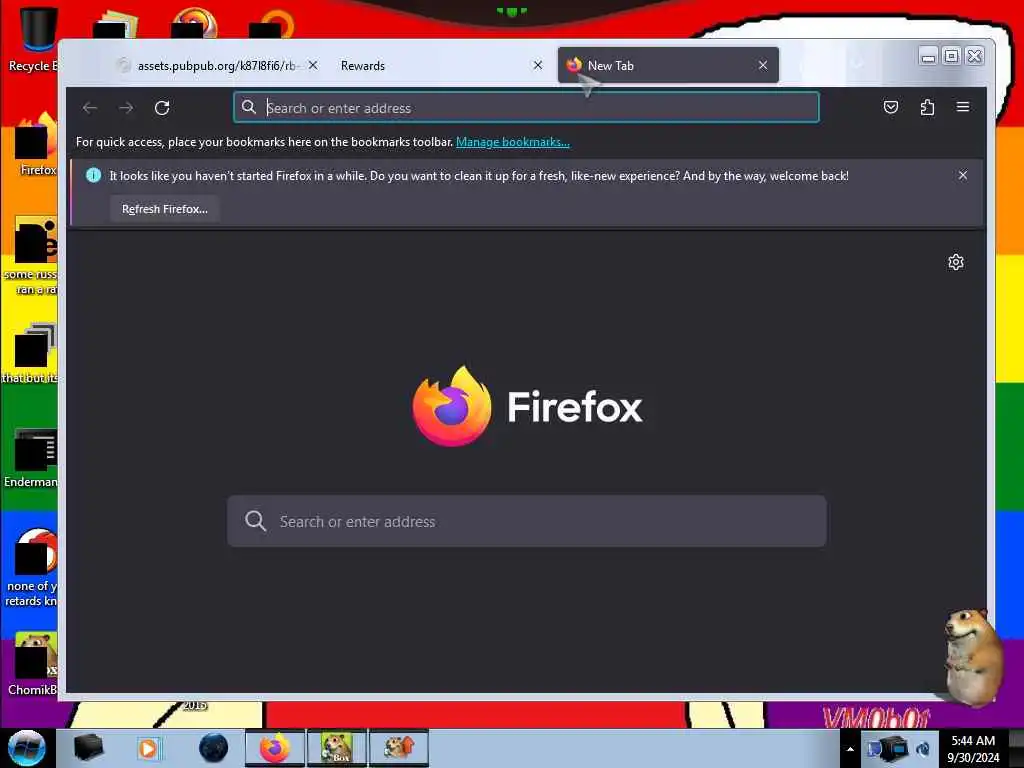Click the bookmarks toolbar hint text
The height and width of the screenshot is (768, 1024).
[264, 142]
